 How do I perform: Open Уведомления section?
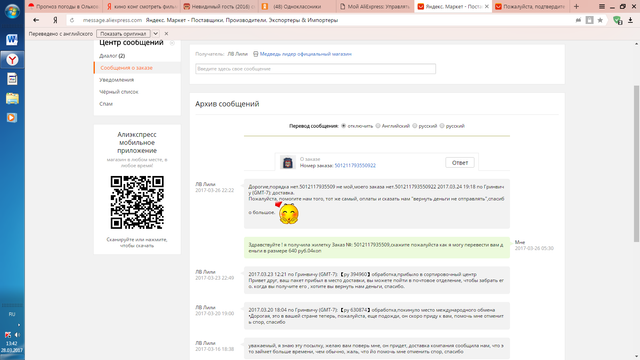click(117, 80)
